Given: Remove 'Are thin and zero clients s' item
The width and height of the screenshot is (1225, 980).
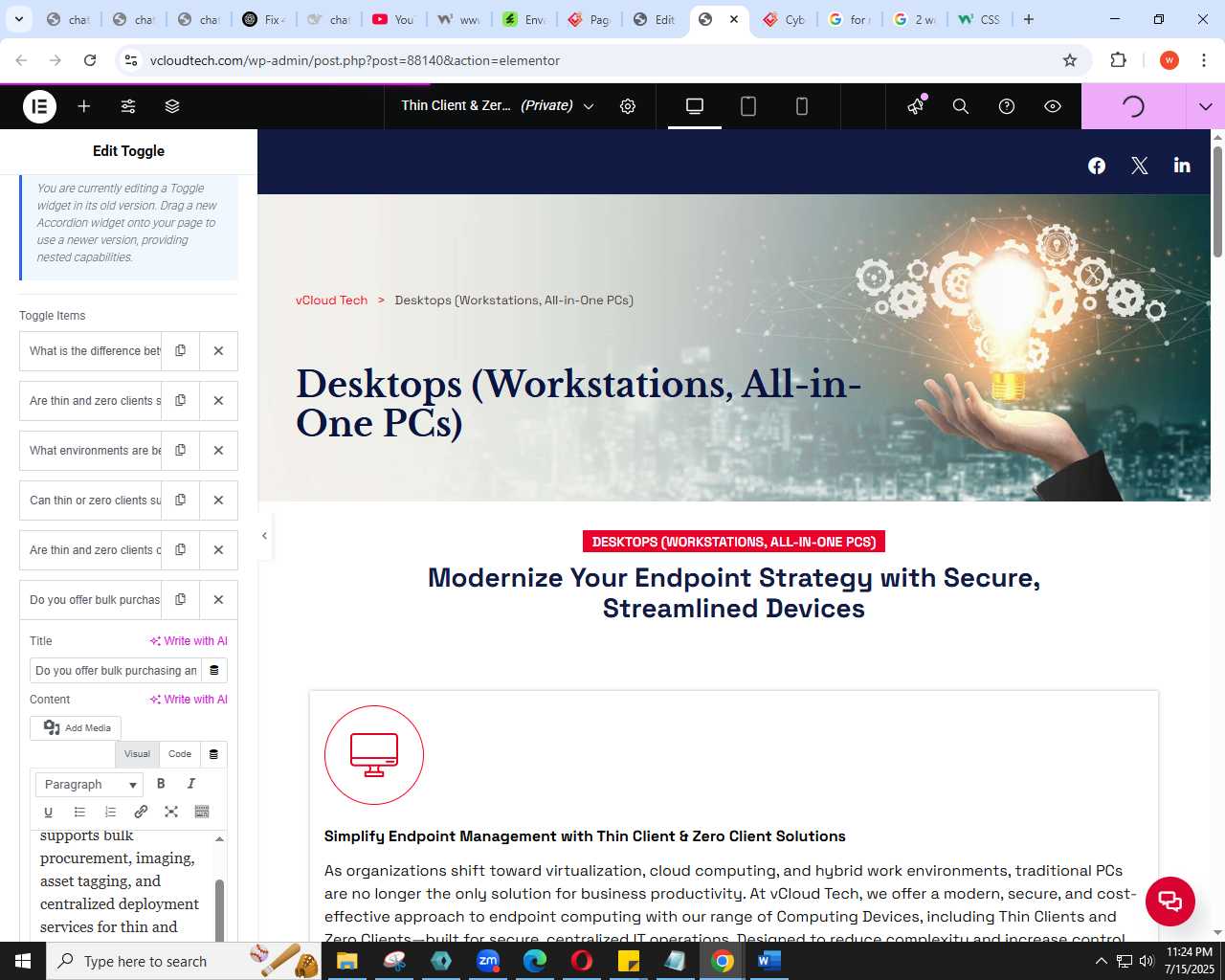Looking at the screenshot, I should click(x=218, y=401).
